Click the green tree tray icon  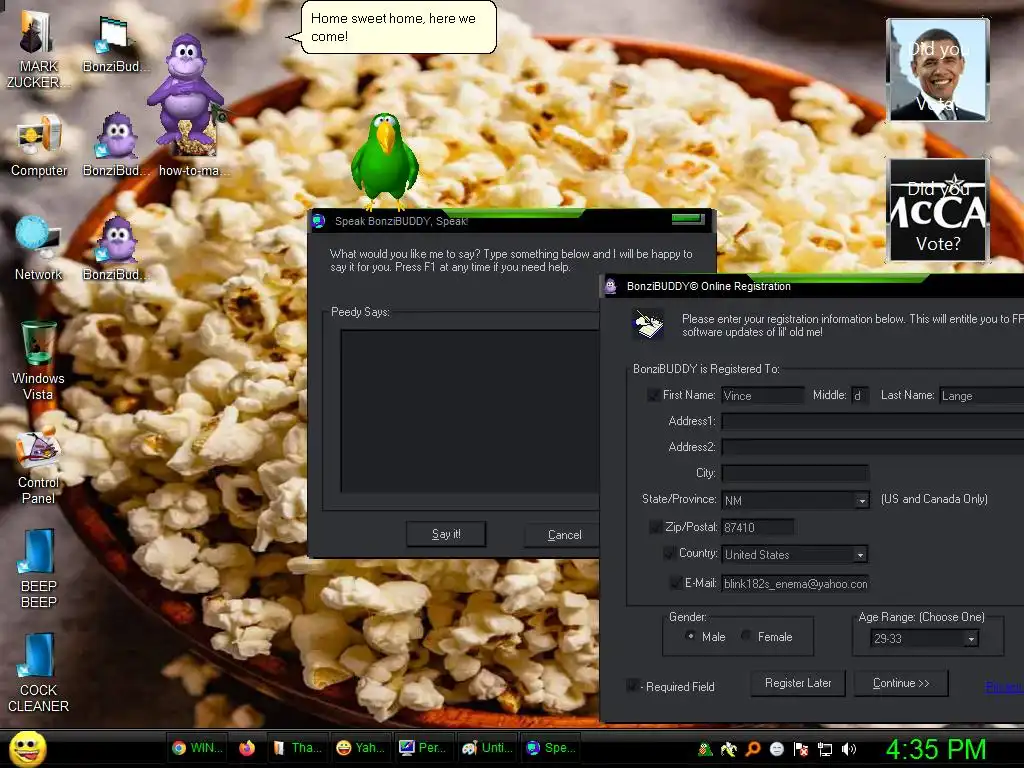coord(705,749)
